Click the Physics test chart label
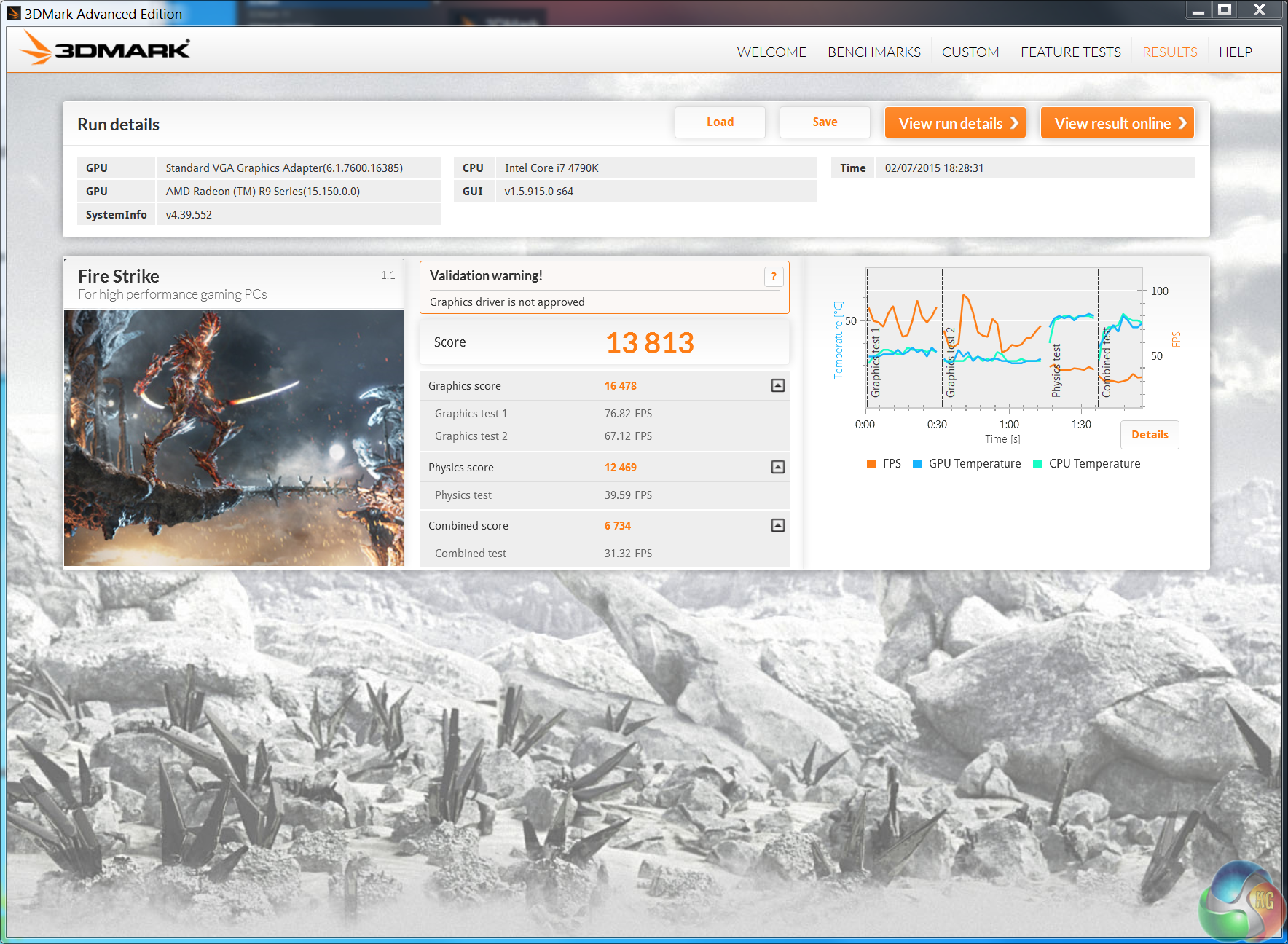Viewport: 1288px width, 944px height. coord(1056,371)
